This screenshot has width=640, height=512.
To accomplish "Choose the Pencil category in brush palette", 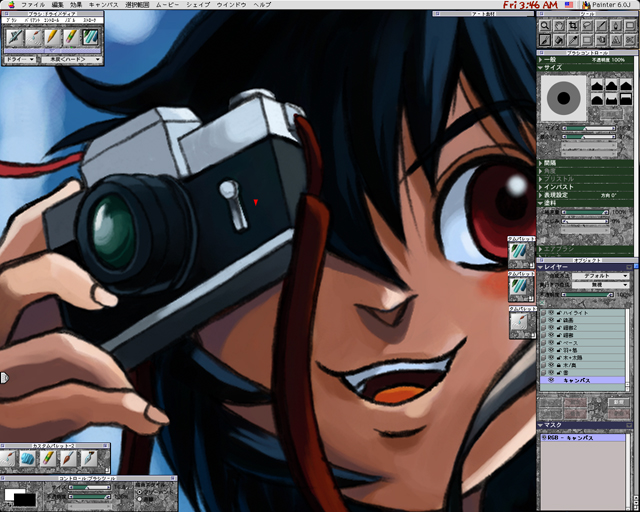I will click(52, 37).
